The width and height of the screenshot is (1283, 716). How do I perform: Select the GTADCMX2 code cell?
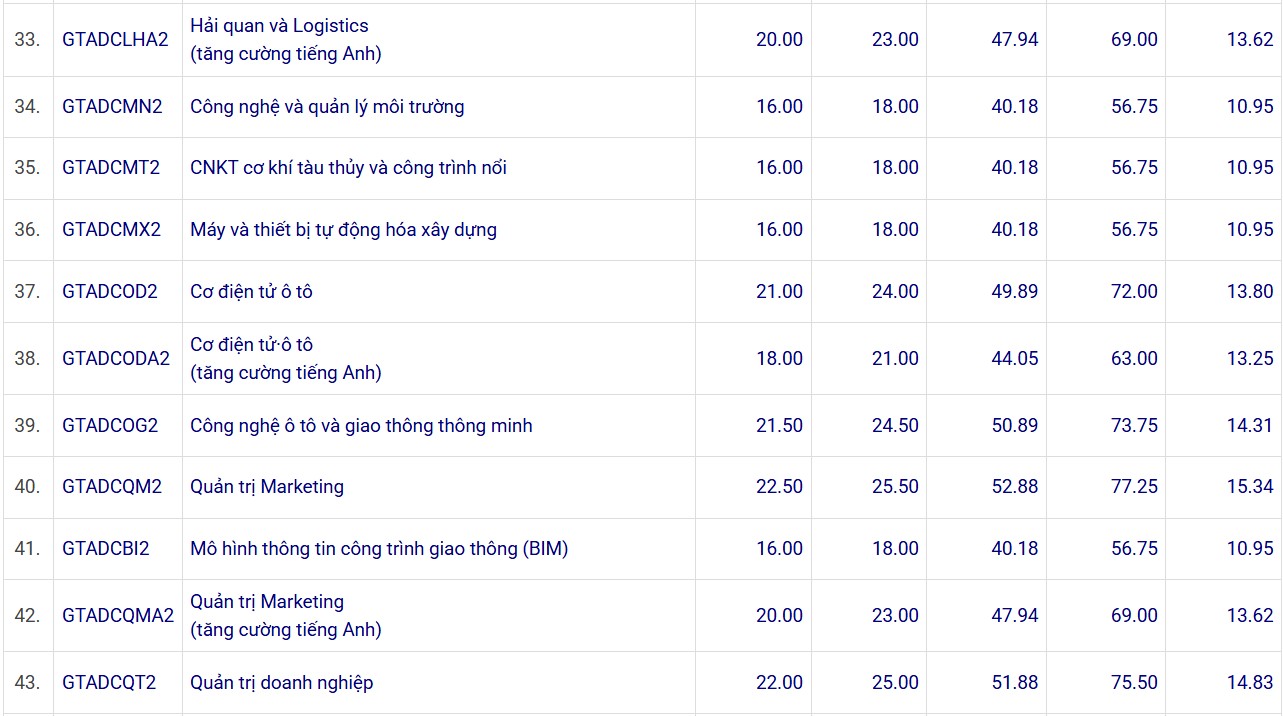click(111, 230)
